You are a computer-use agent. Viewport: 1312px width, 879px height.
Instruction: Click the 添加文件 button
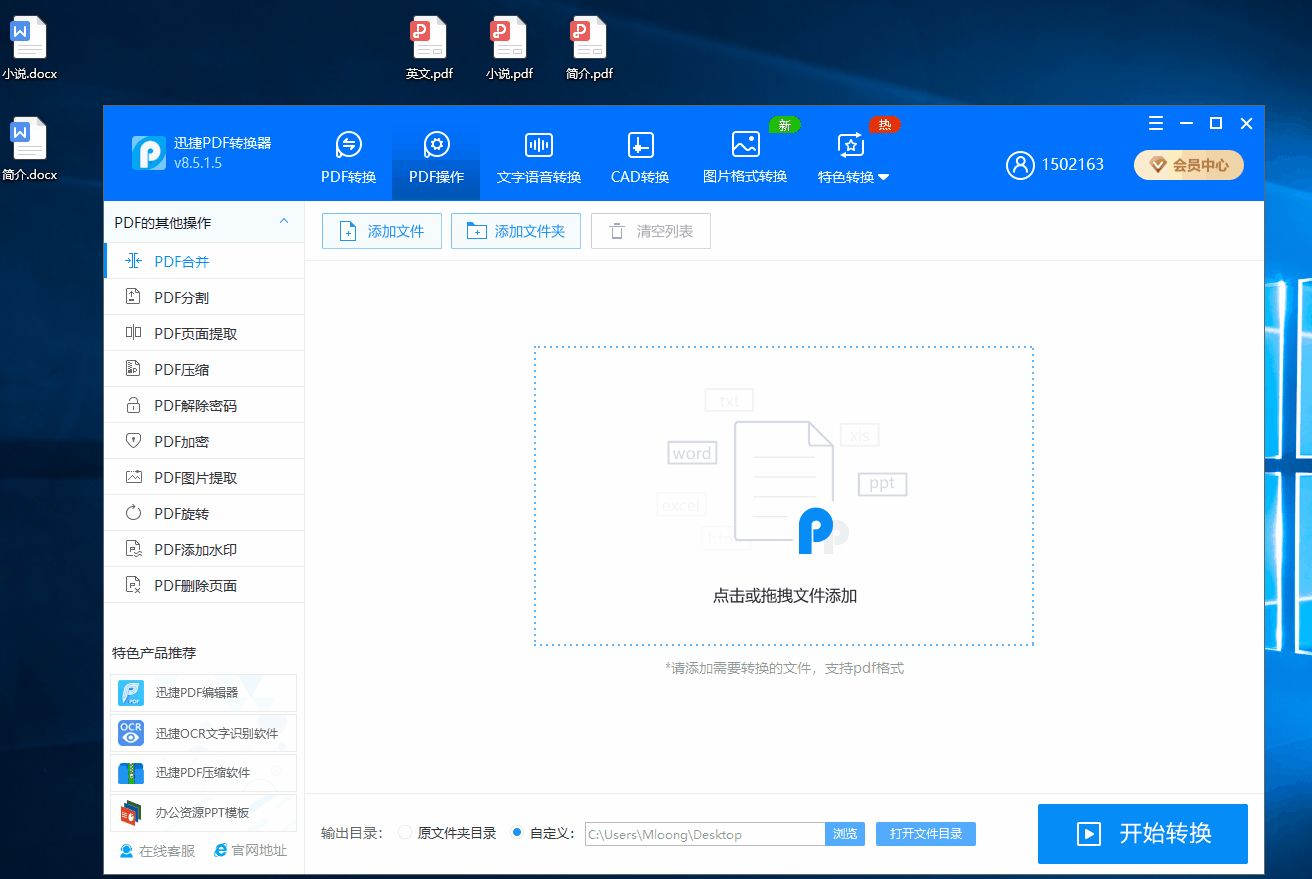pyautogui.click(x=381, y=231)
